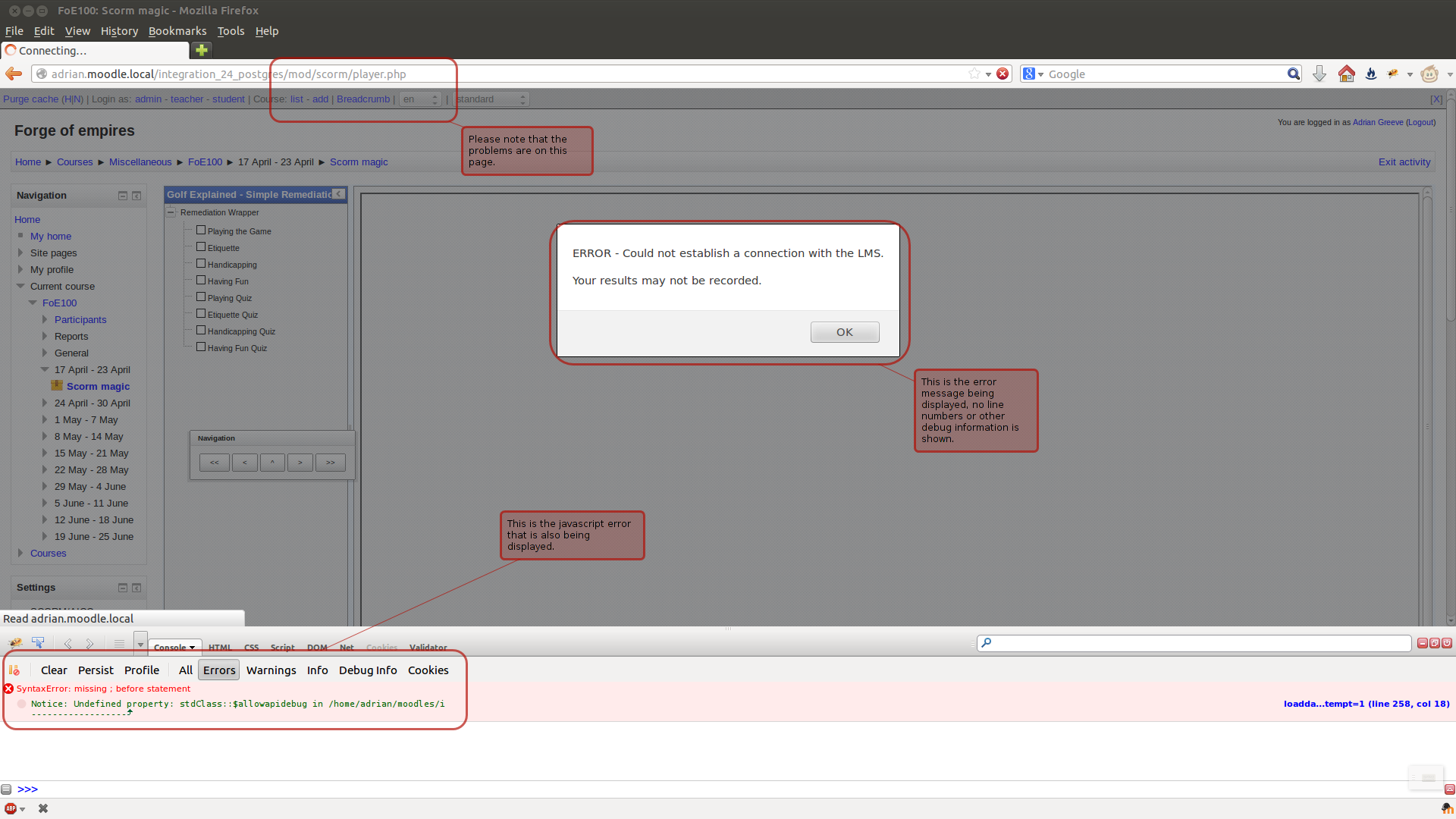Toggle Firebug command line list icon
Screen dimensions: 1456x819
(x=119, y=643)
